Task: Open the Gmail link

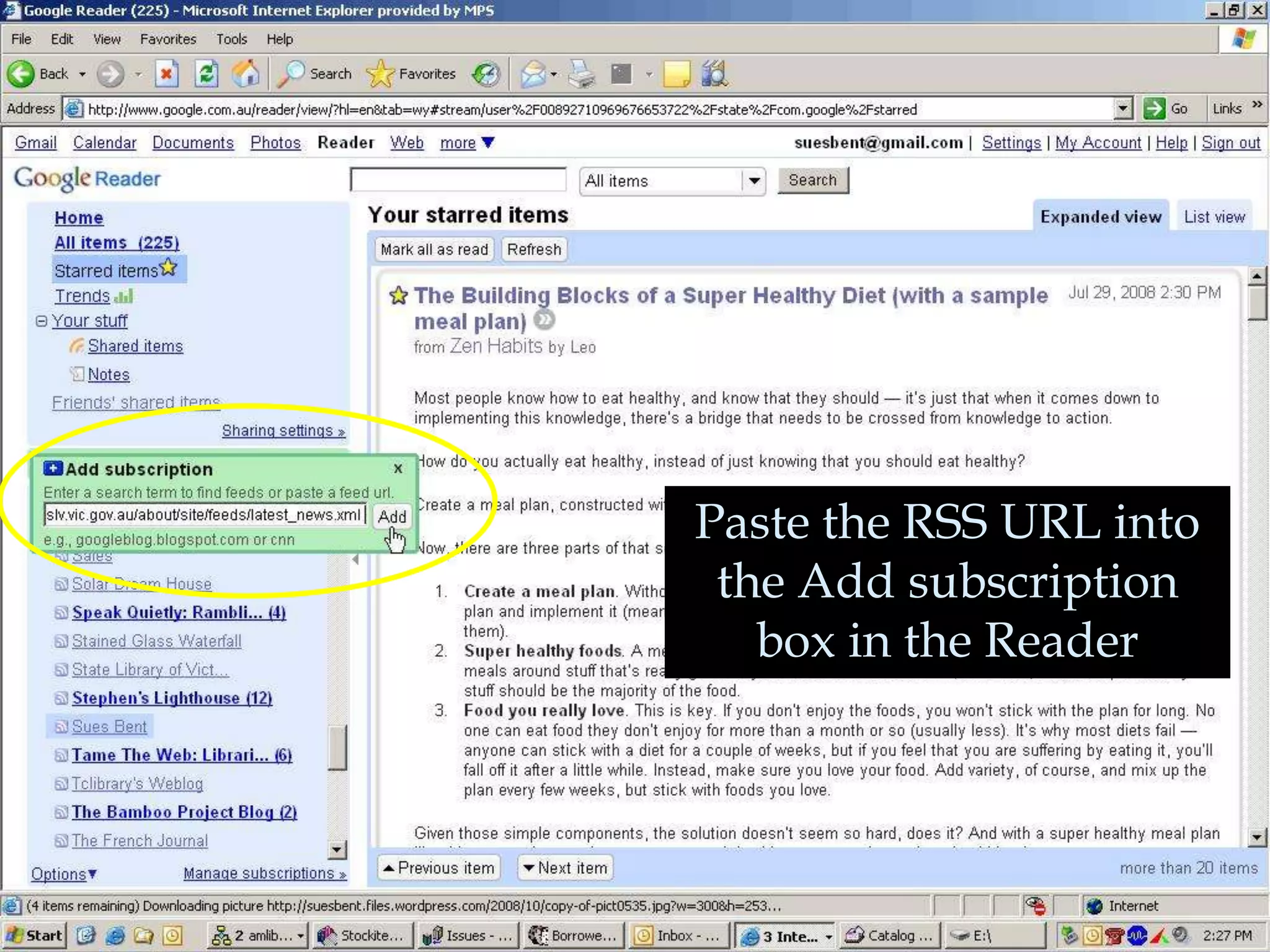Action: [x=35, y=143]
